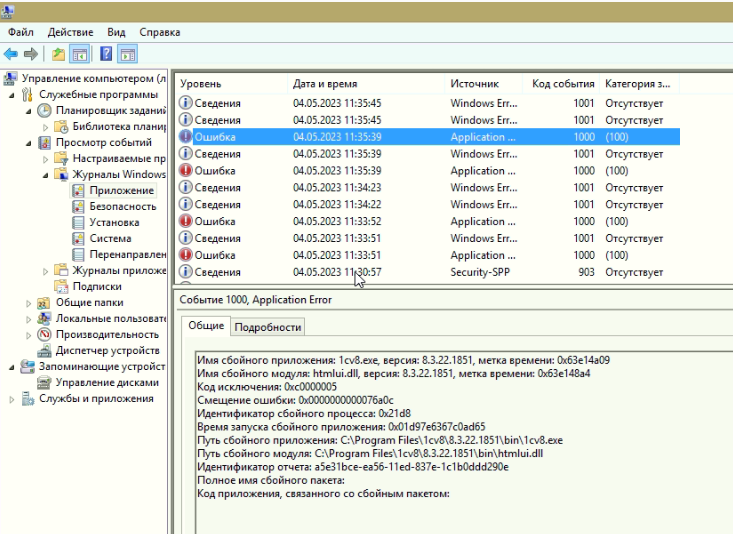This screenshot has height=534, width=733.
Task: Select the Приложение log in tree
Action: coord(122,190)
